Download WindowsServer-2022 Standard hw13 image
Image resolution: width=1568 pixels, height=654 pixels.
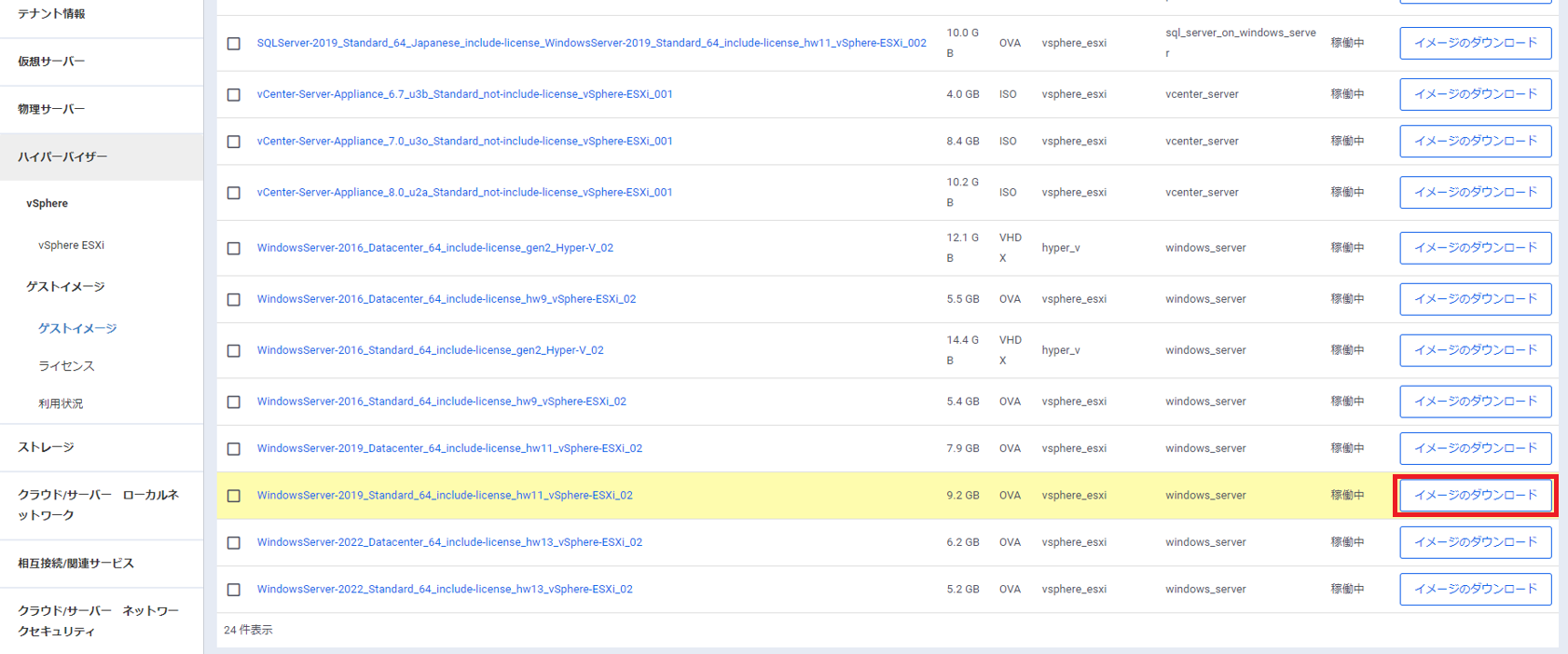1475,589
